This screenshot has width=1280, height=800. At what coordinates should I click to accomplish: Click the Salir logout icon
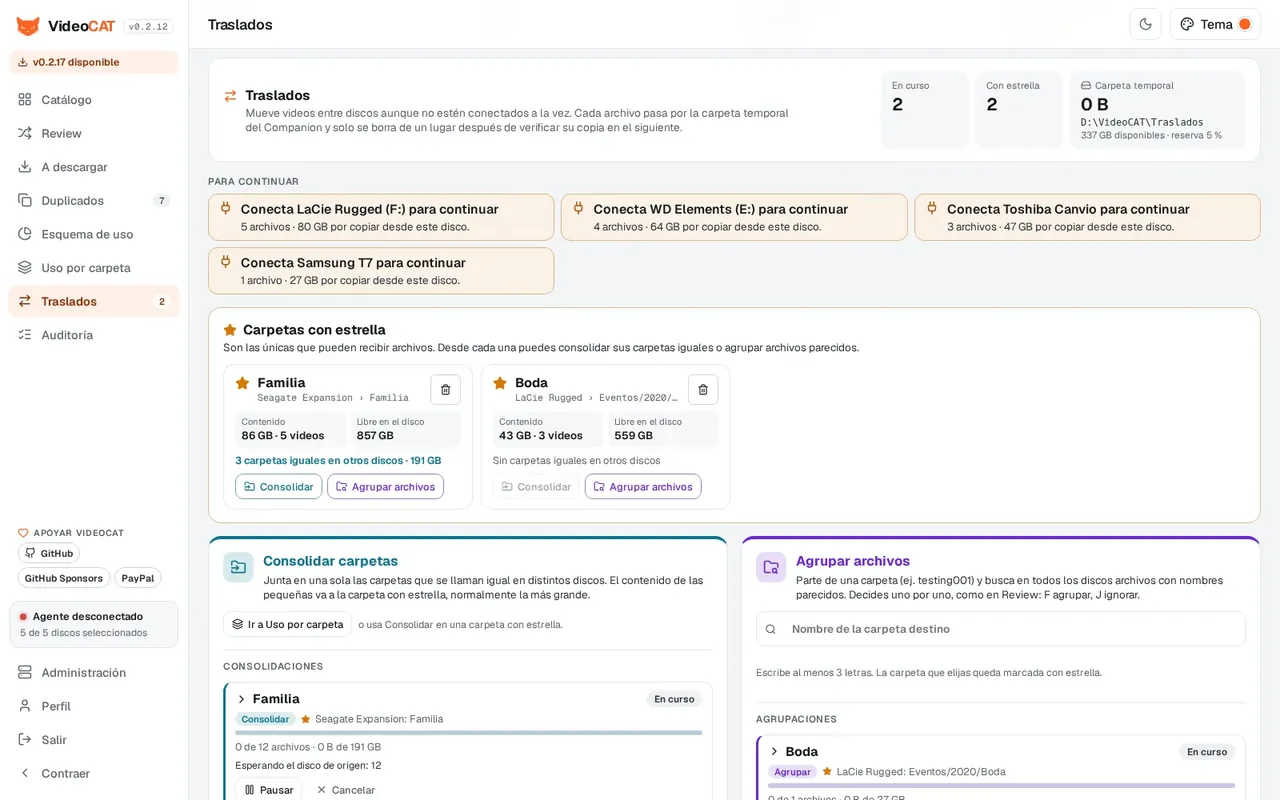(x=25, y=740)
